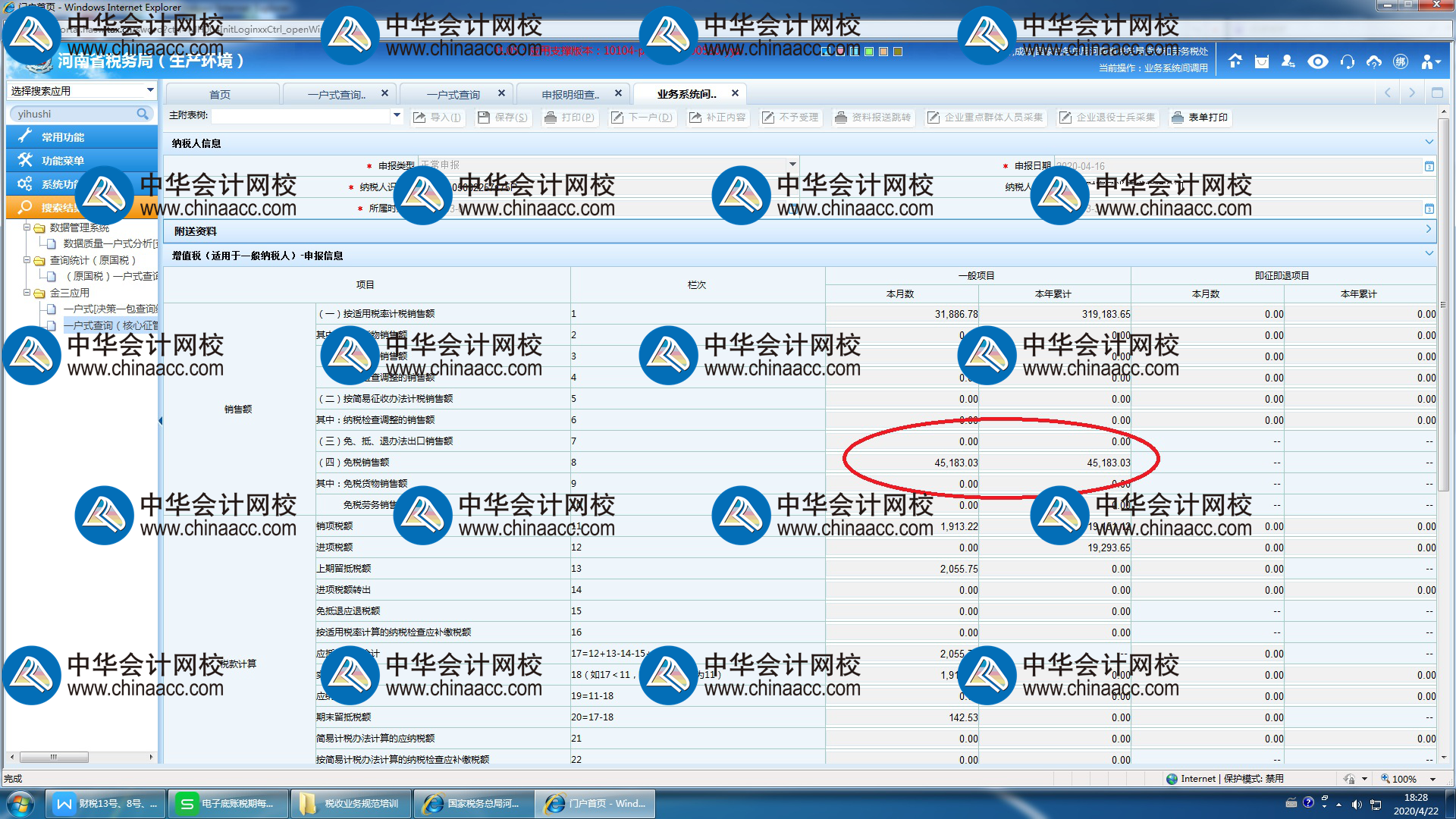Open 功能菜单 sidebar menu
This screenshot has height=819, width=1456.
[x=63, y=161]
